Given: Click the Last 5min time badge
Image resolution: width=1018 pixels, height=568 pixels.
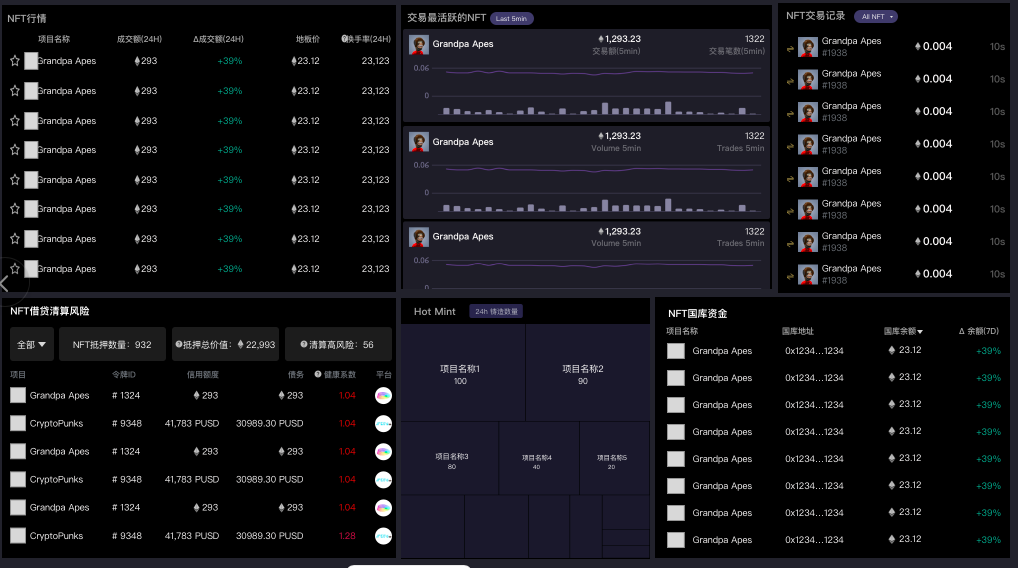Looking at the screenshot, I should (x=511, y=18).
